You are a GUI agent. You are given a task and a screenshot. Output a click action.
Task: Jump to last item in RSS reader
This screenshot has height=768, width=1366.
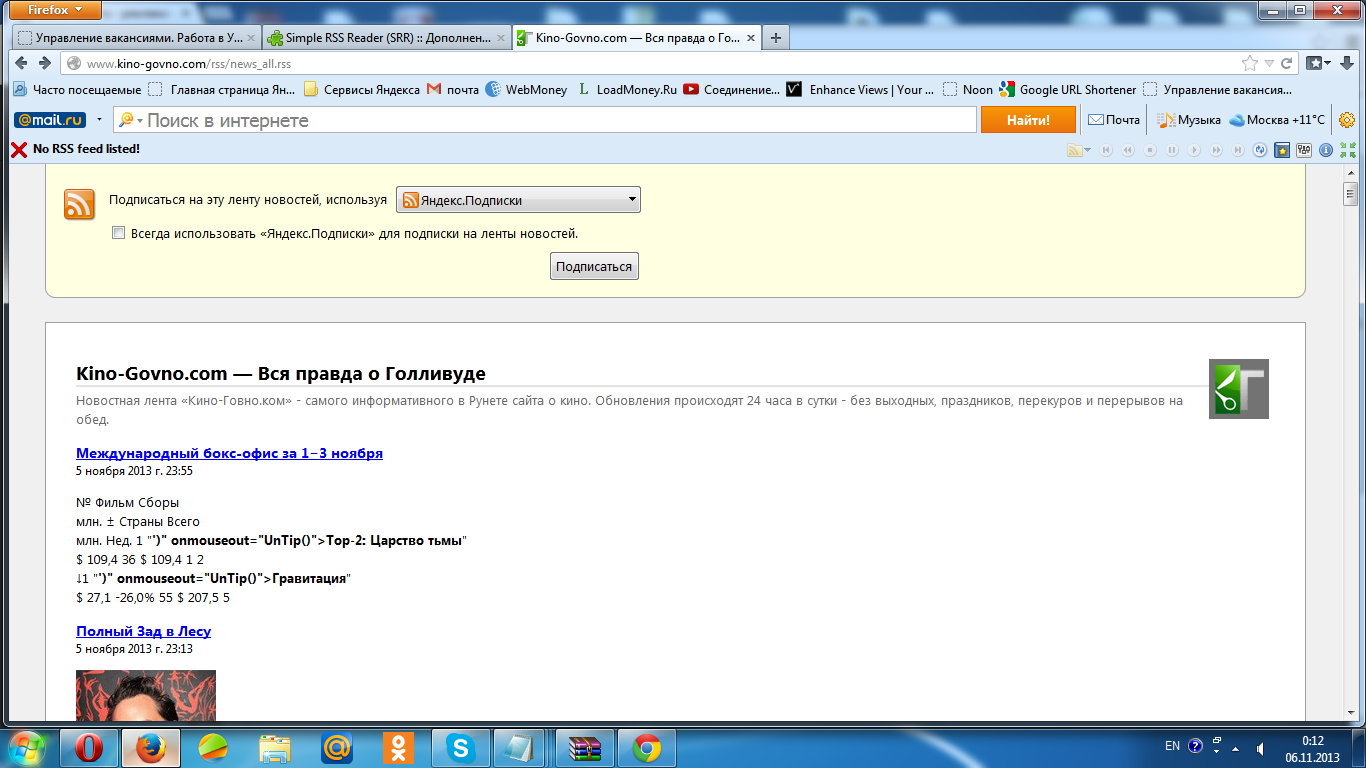[x=1238, y=150]
